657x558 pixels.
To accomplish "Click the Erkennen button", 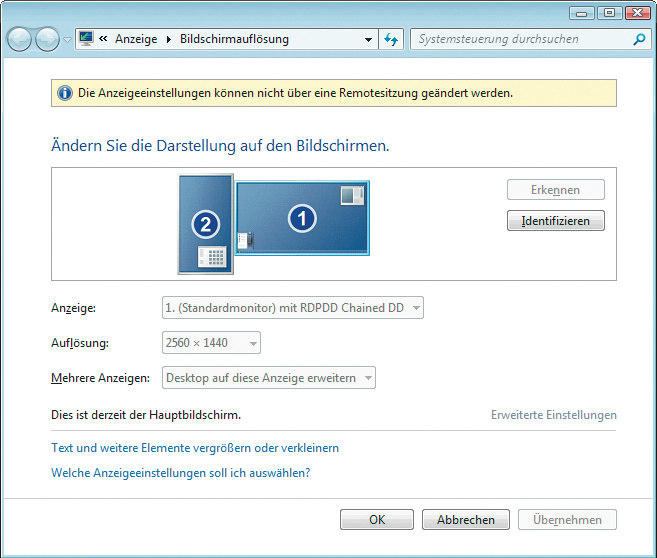I will (556, 190).
